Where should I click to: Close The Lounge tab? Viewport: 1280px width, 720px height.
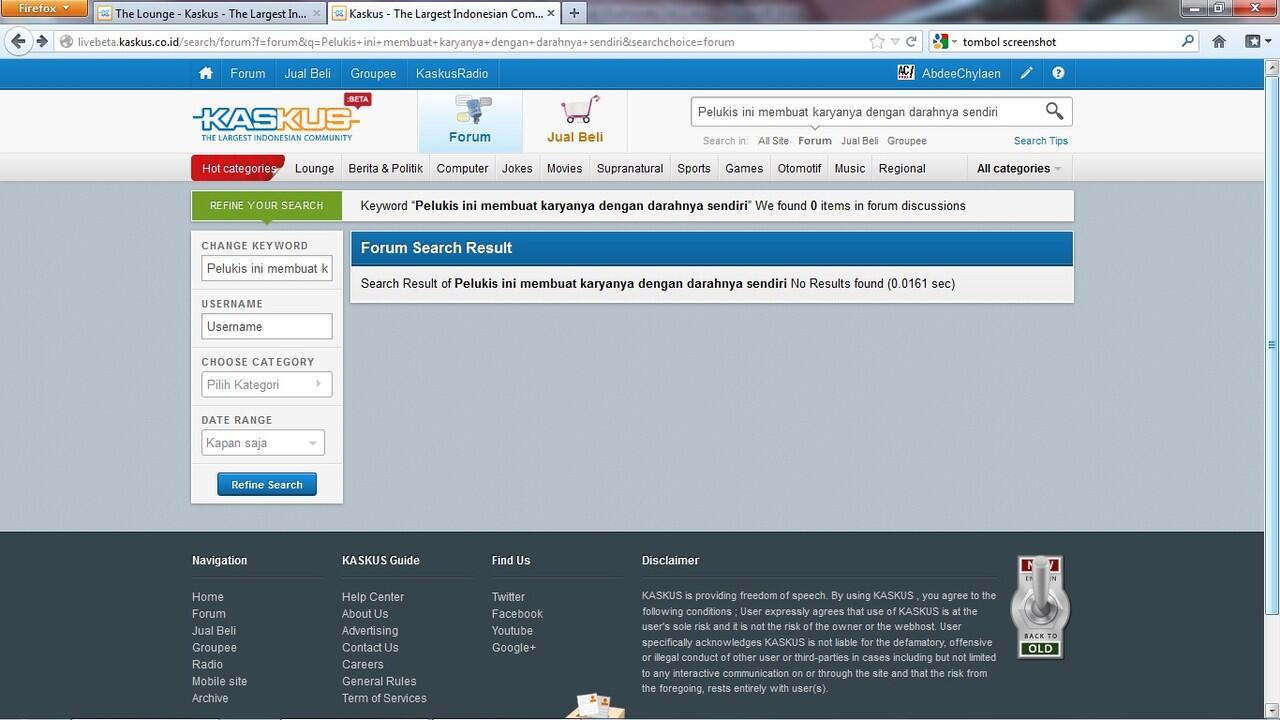click(x=317, y=14)
